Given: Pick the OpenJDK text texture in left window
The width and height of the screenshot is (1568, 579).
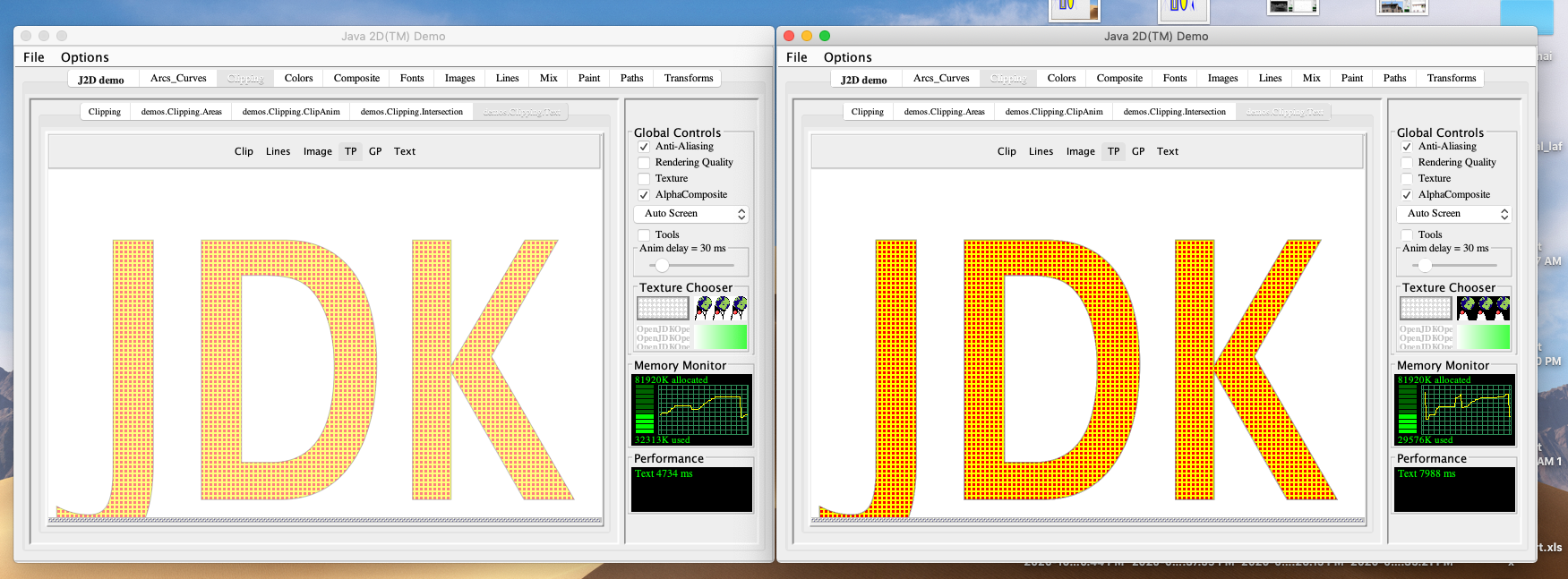Looking at the screenshot, I should point(663,336).
